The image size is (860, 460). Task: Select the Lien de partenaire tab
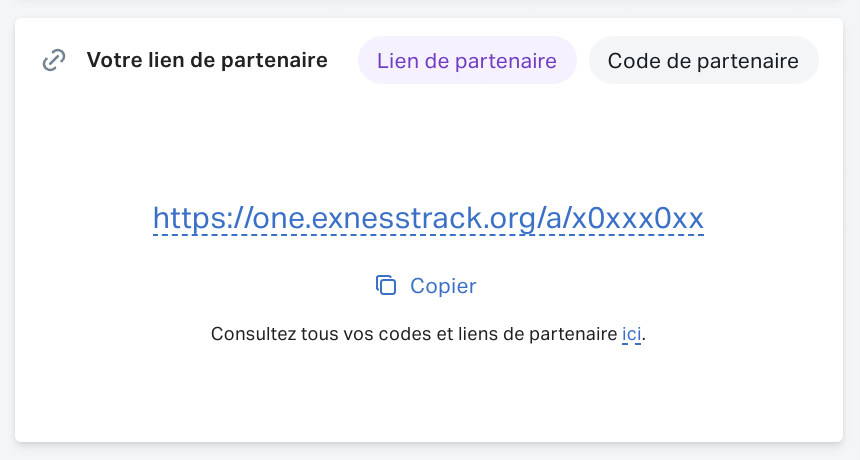point(467,60)
